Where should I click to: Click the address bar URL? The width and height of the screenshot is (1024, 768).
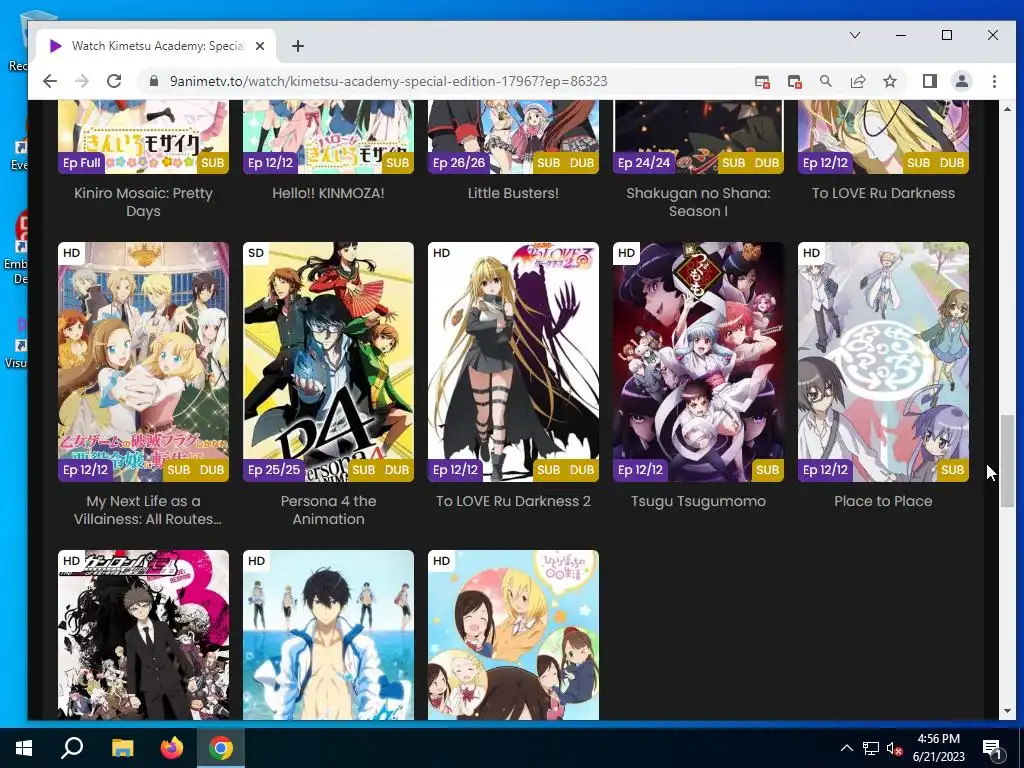pos(389,81)
